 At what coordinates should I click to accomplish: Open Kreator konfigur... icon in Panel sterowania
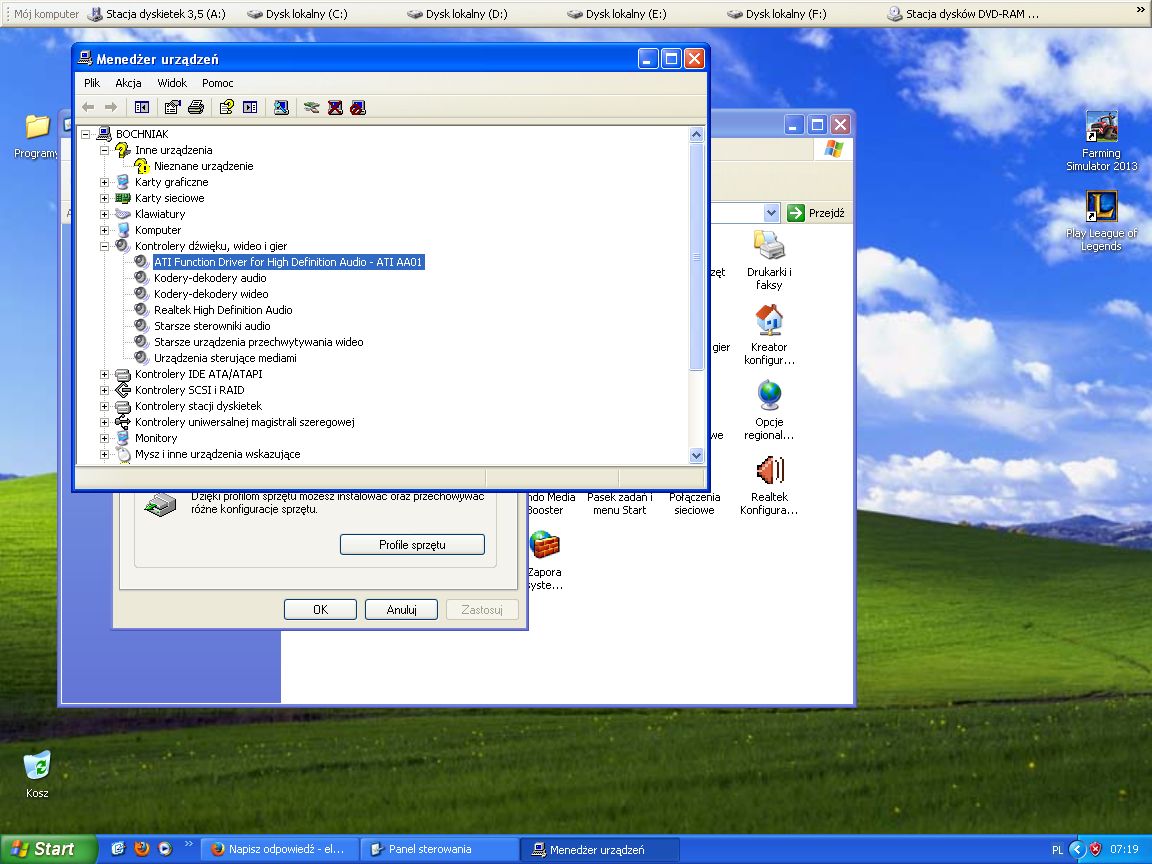tap(769, 334)
